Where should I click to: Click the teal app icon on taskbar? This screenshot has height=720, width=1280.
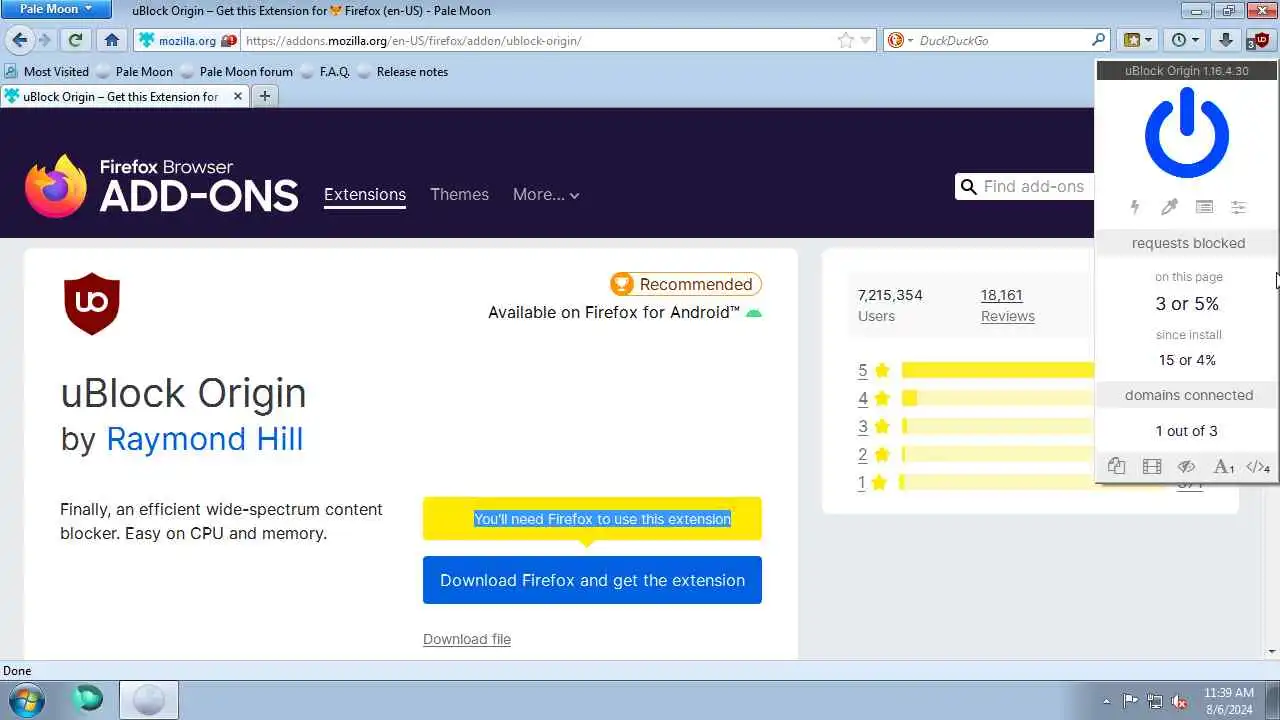pyautogui.click(x=88, y=699)
